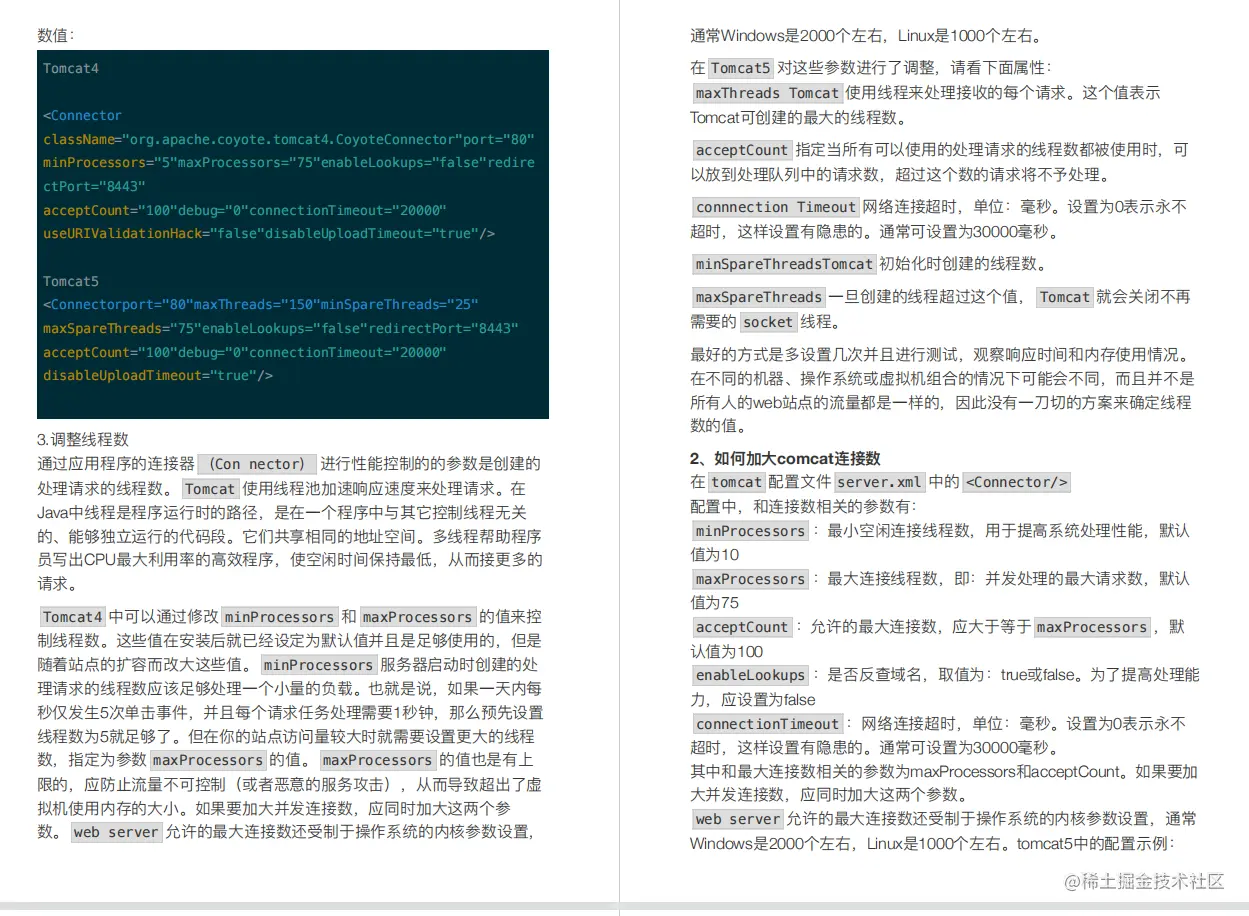Click the "web server" tag on the right page
1249x916 pixels.
coord(738,819)
